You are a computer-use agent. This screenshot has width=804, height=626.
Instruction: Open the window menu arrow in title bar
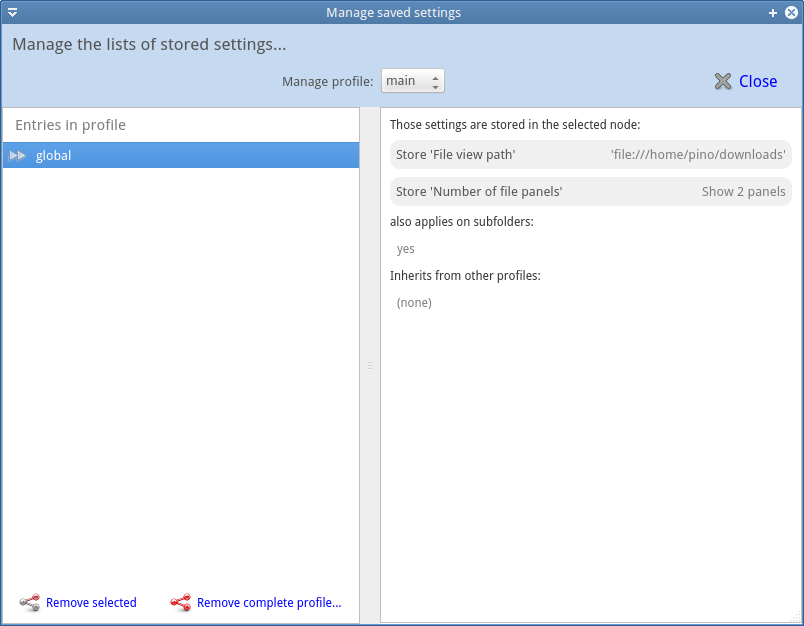pos(13,12)
